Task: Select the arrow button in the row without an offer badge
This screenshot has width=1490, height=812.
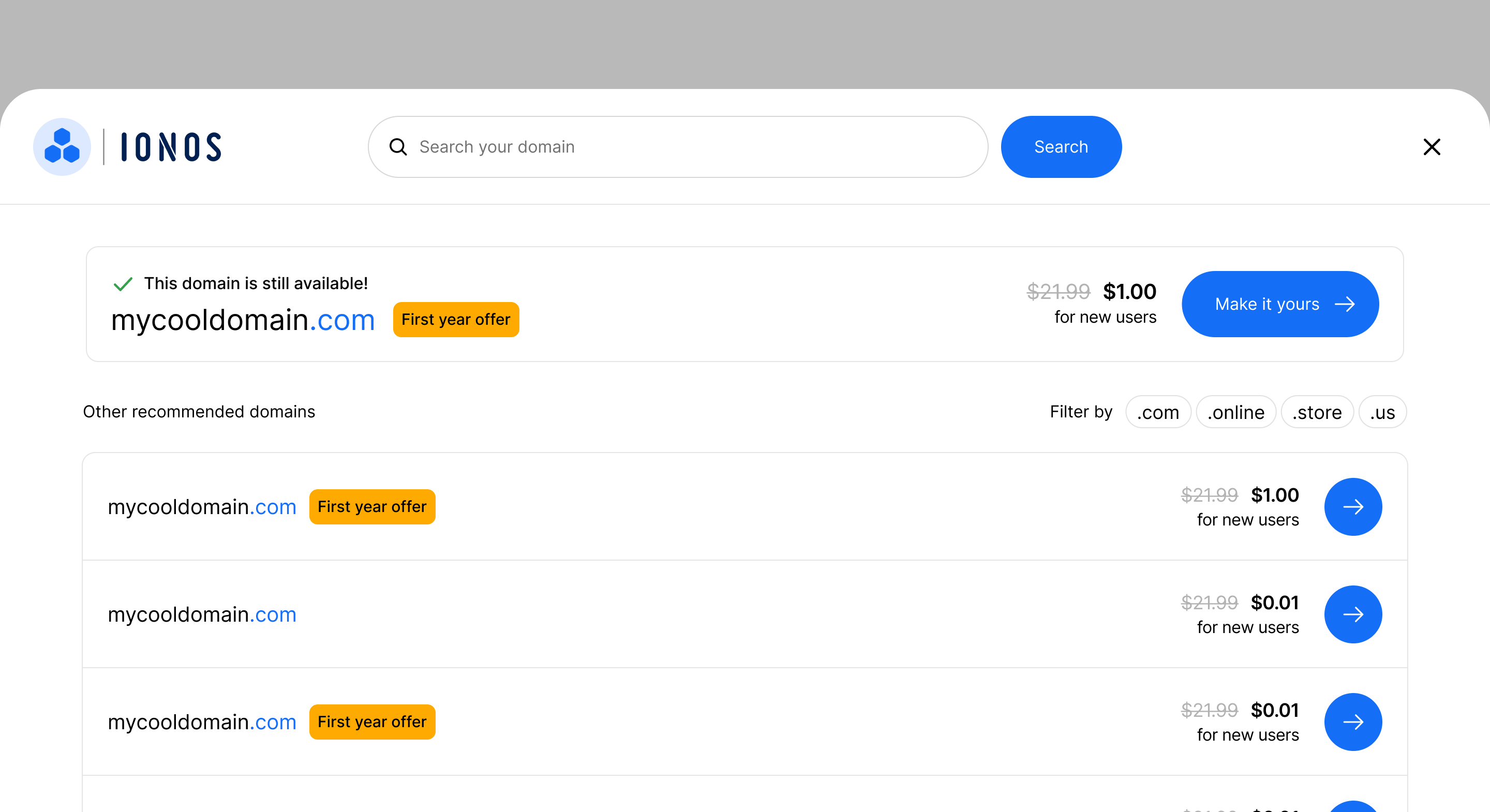Action: pos(1353,614)
